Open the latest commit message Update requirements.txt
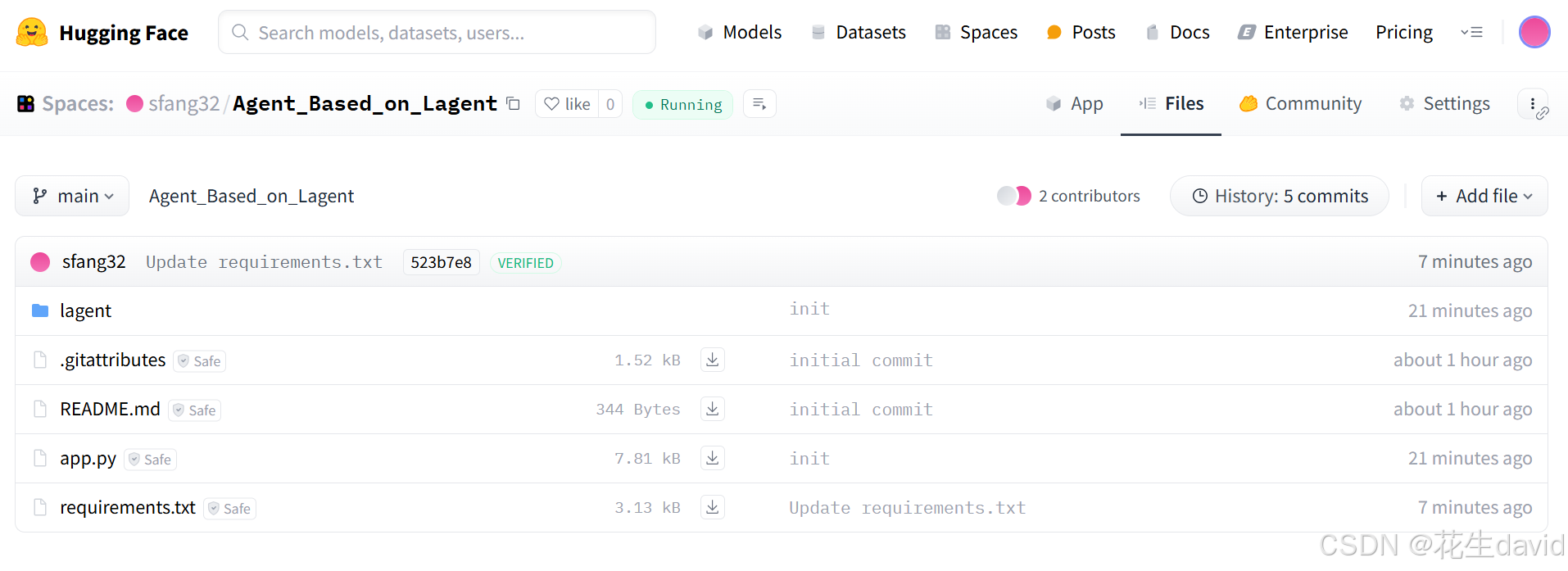Screen dimensions: 1568x571 coord(264,262)
